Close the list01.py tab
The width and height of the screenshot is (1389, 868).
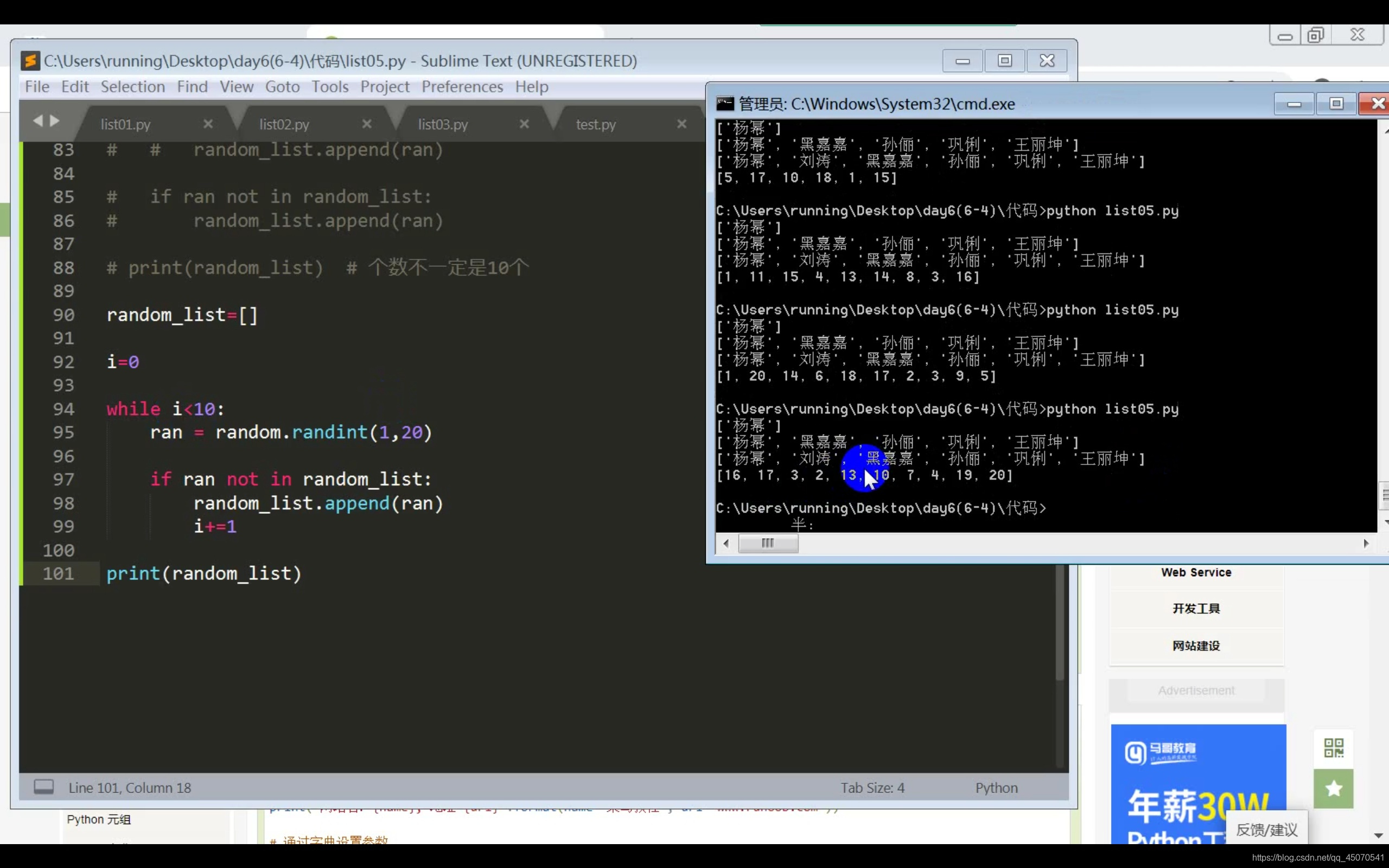click(208, 124)
